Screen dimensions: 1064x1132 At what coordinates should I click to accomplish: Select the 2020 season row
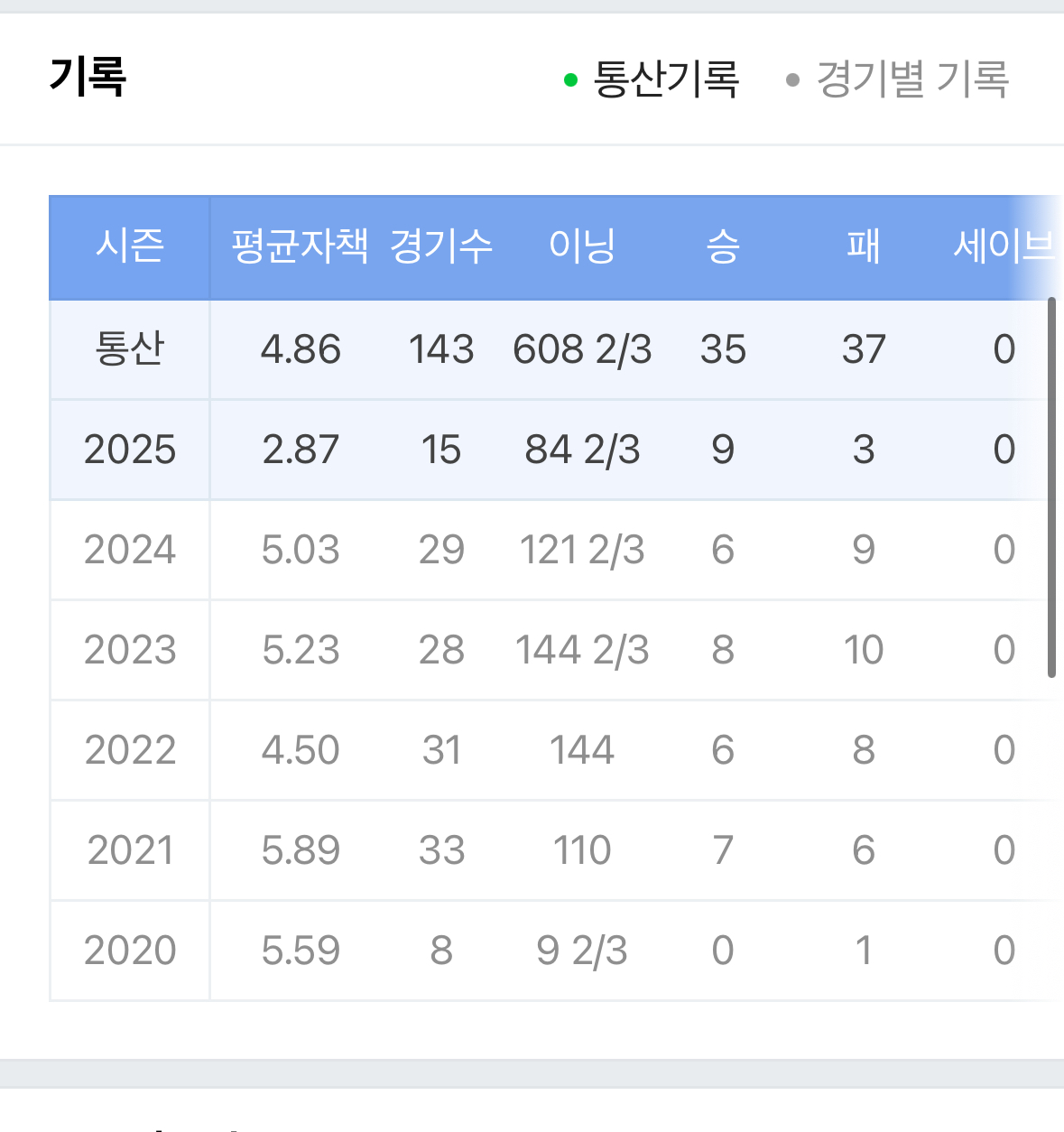[130, 951]
